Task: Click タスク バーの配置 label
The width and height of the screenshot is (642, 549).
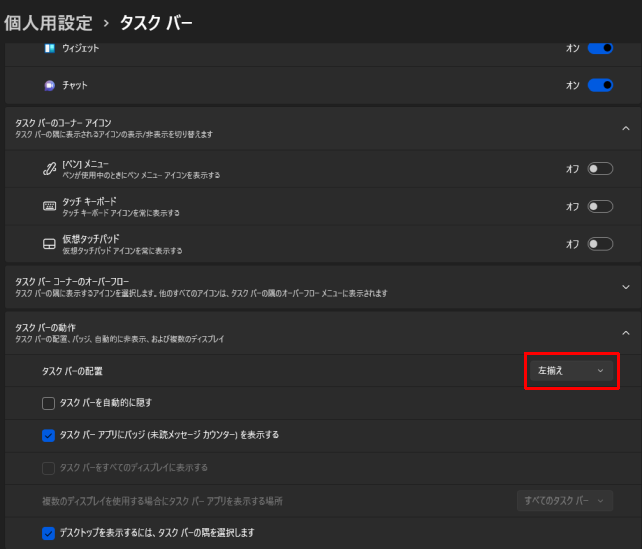Action: (72, 371)
